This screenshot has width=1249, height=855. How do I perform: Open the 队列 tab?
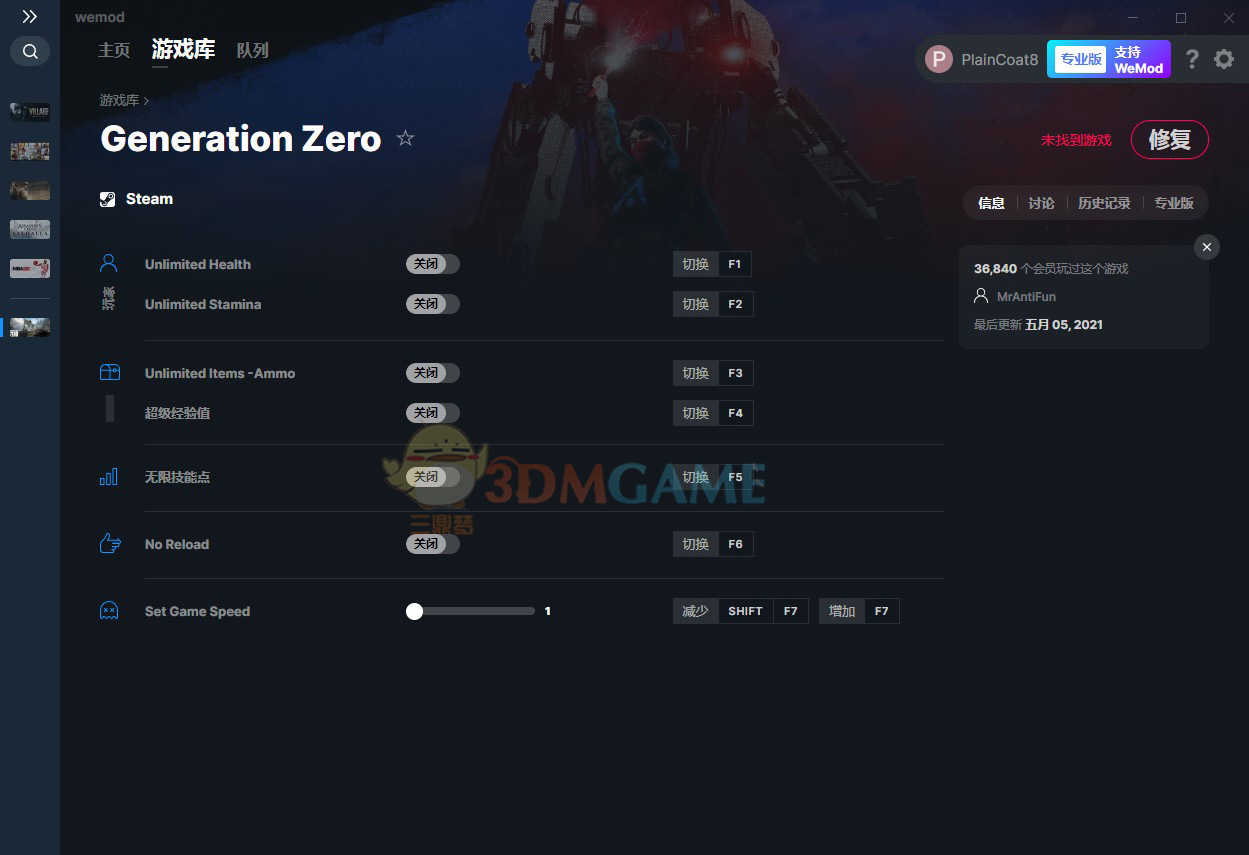click(253, 50)
